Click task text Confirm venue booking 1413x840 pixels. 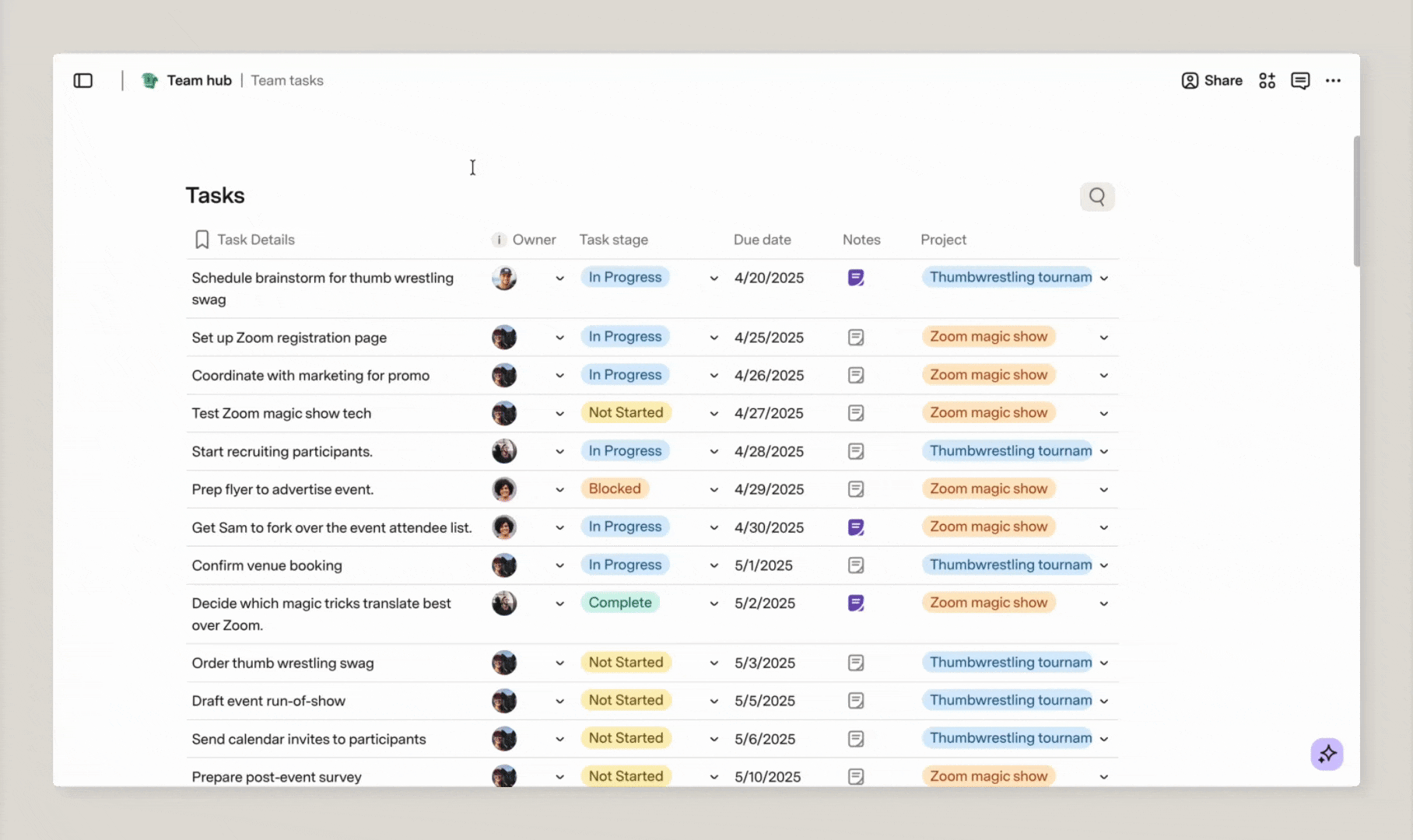pyautogui.click(x=267, y=565)
